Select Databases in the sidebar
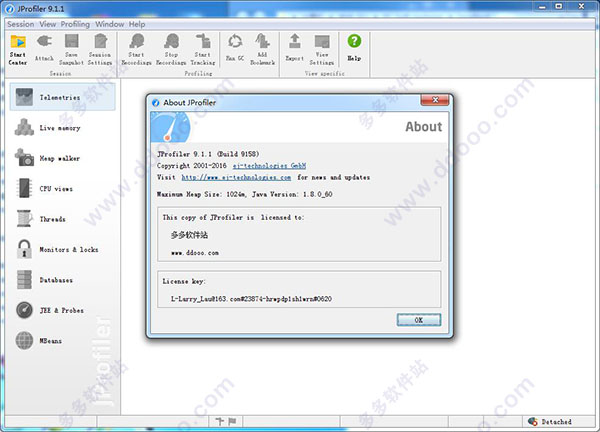The height and width of the screenshot is (432, 600). [x=62, y=280]
